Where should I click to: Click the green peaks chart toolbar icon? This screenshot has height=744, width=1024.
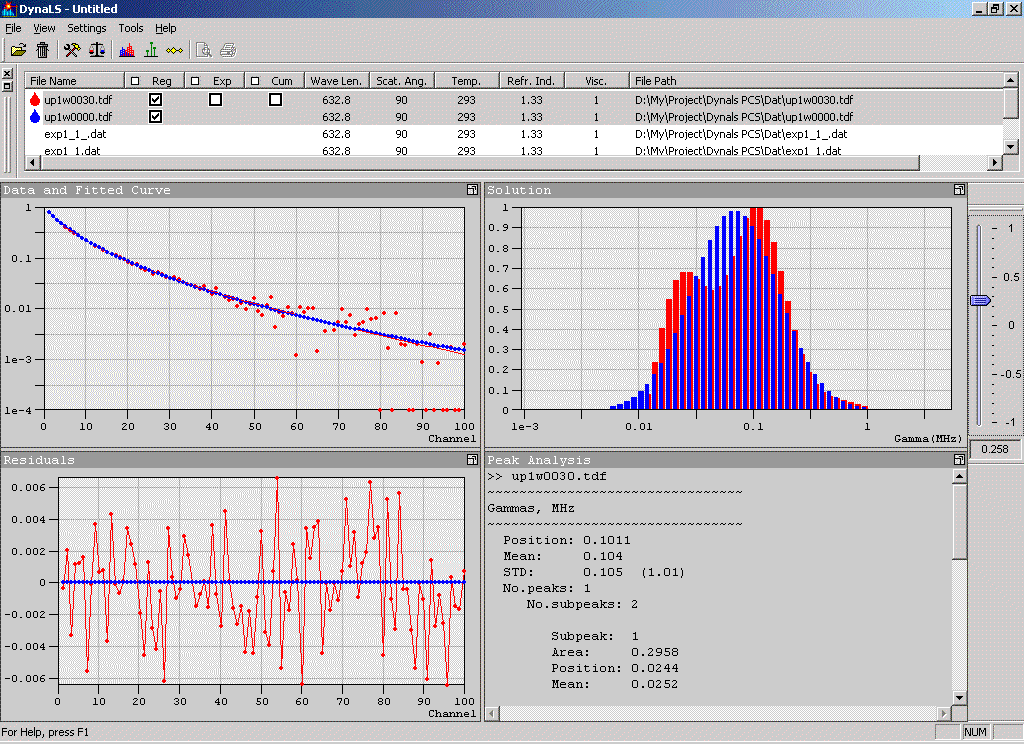coord(151,50)
